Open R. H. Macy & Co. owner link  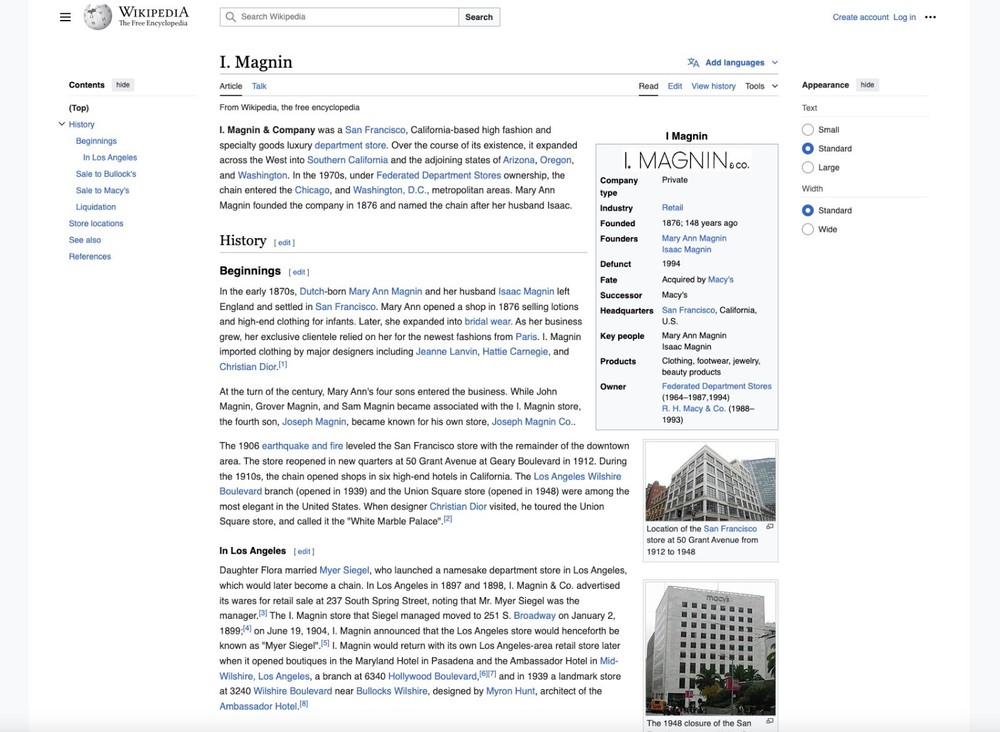tap(694, 409)
